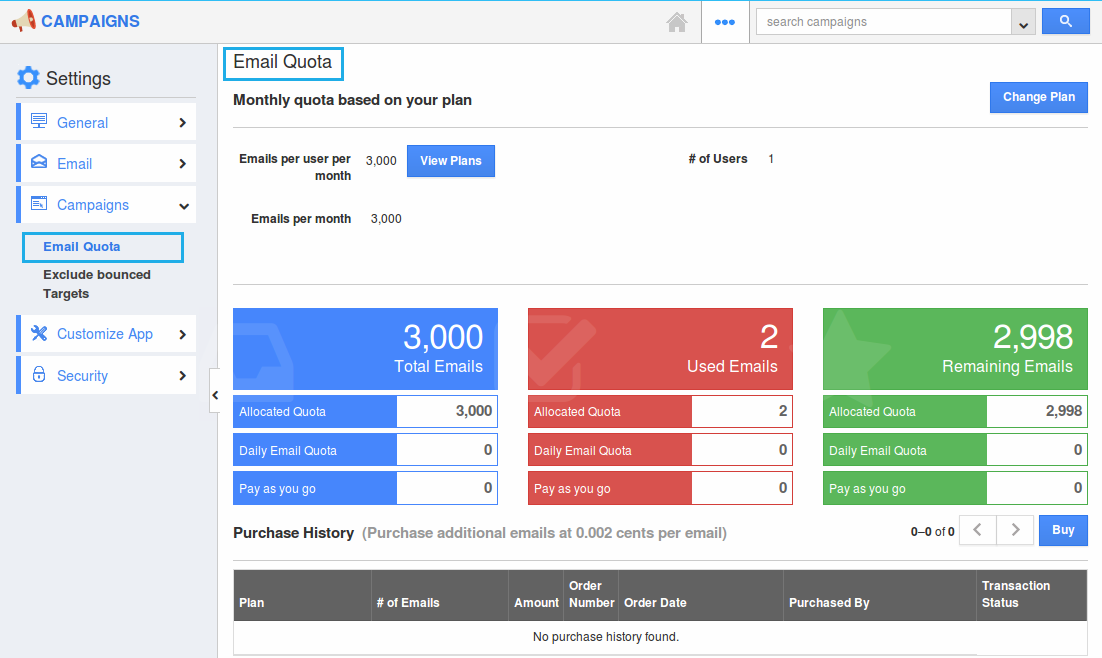Open Exclude bounced Targets setting
Viewport: 1102px width, 658px height.
click(96, 284)
